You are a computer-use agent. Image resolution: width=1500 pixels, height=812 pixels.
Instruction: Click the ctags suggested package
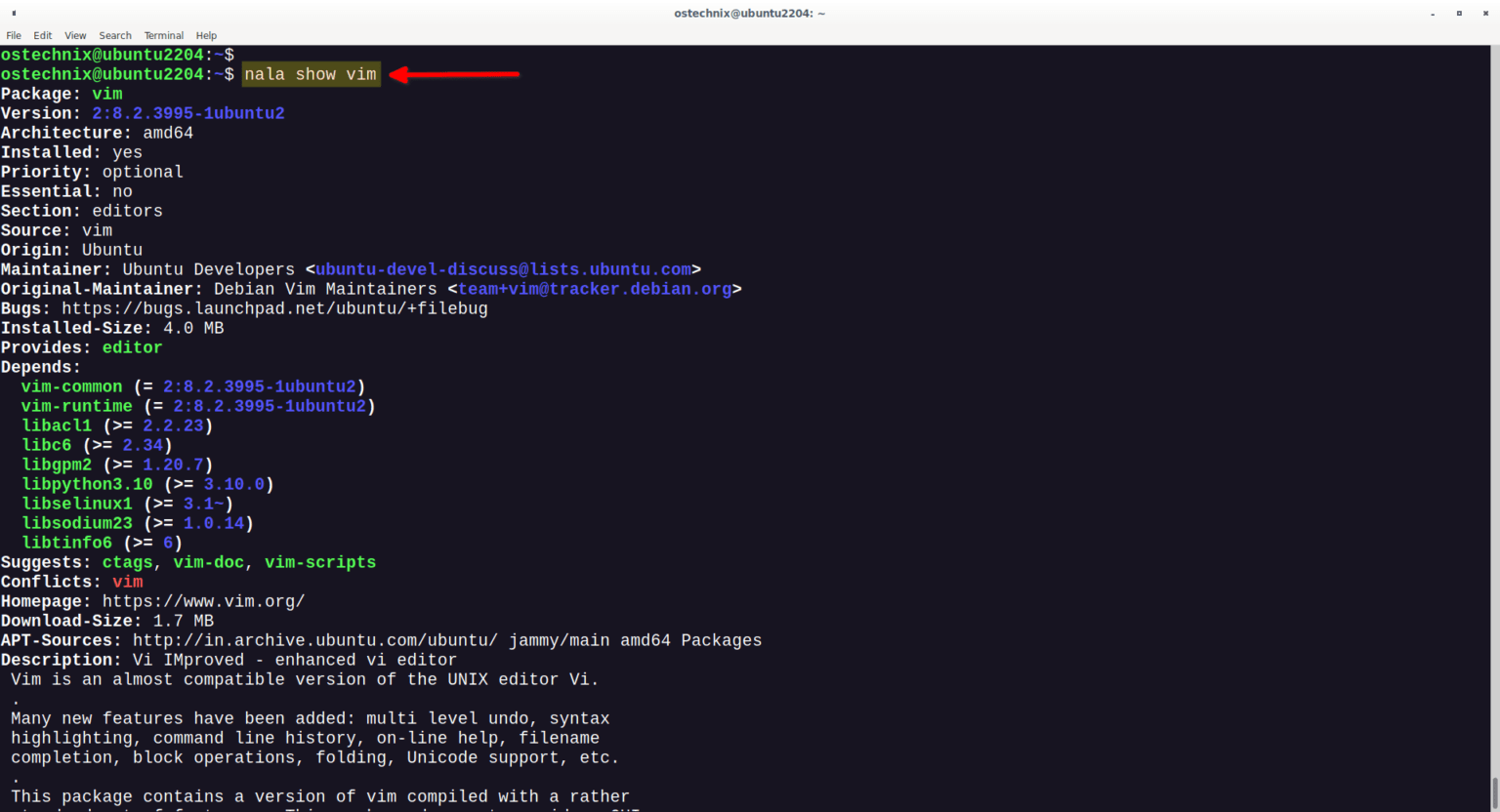(x=127, y=562)
